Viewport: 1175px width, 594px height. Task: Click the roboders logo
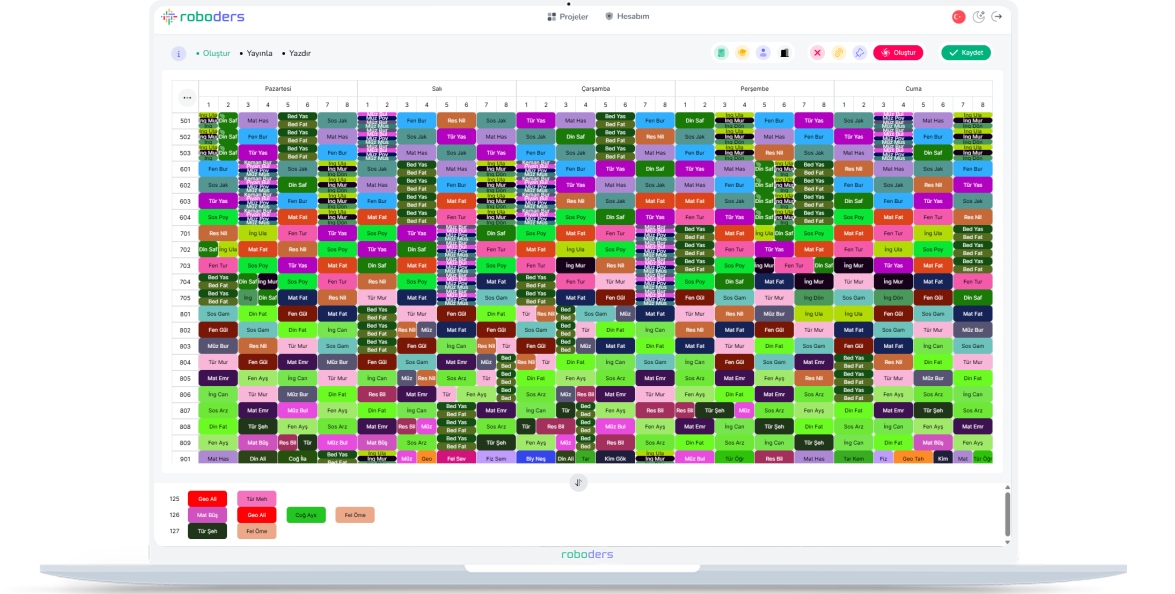[202, 16]
